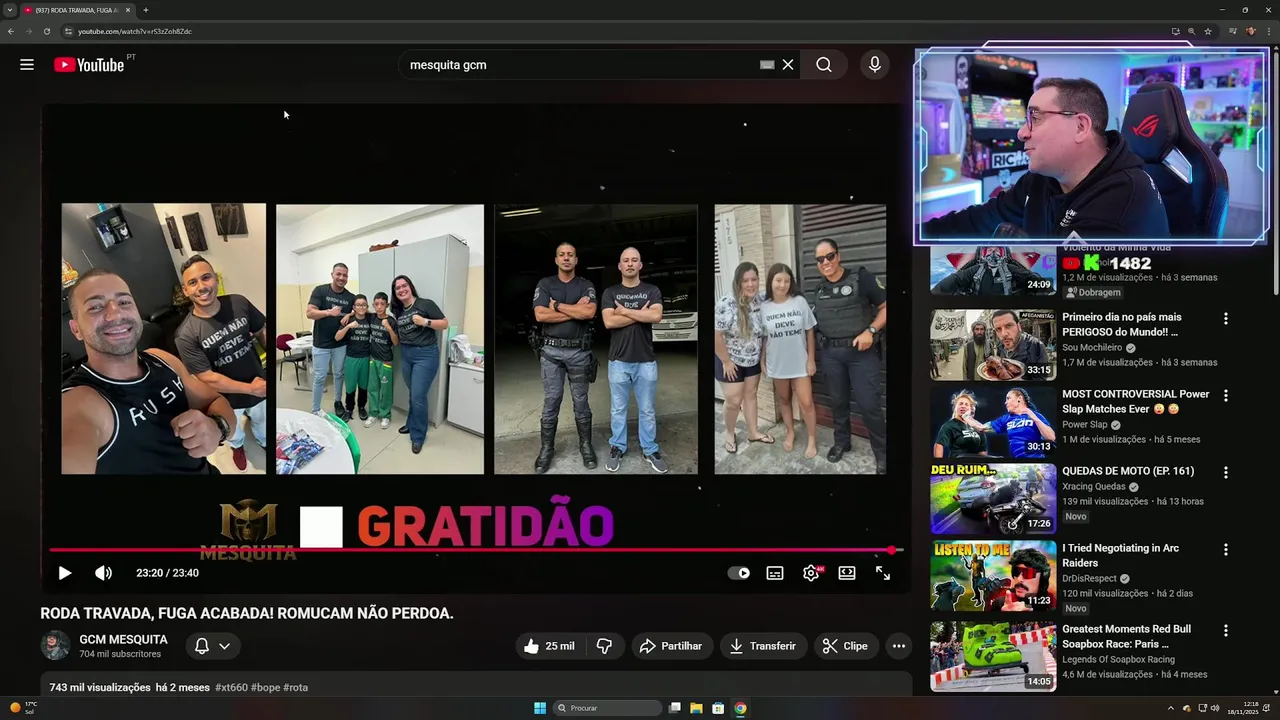Reload the page in browser
The image size is (1280, 720).
[x=46, y=31]
